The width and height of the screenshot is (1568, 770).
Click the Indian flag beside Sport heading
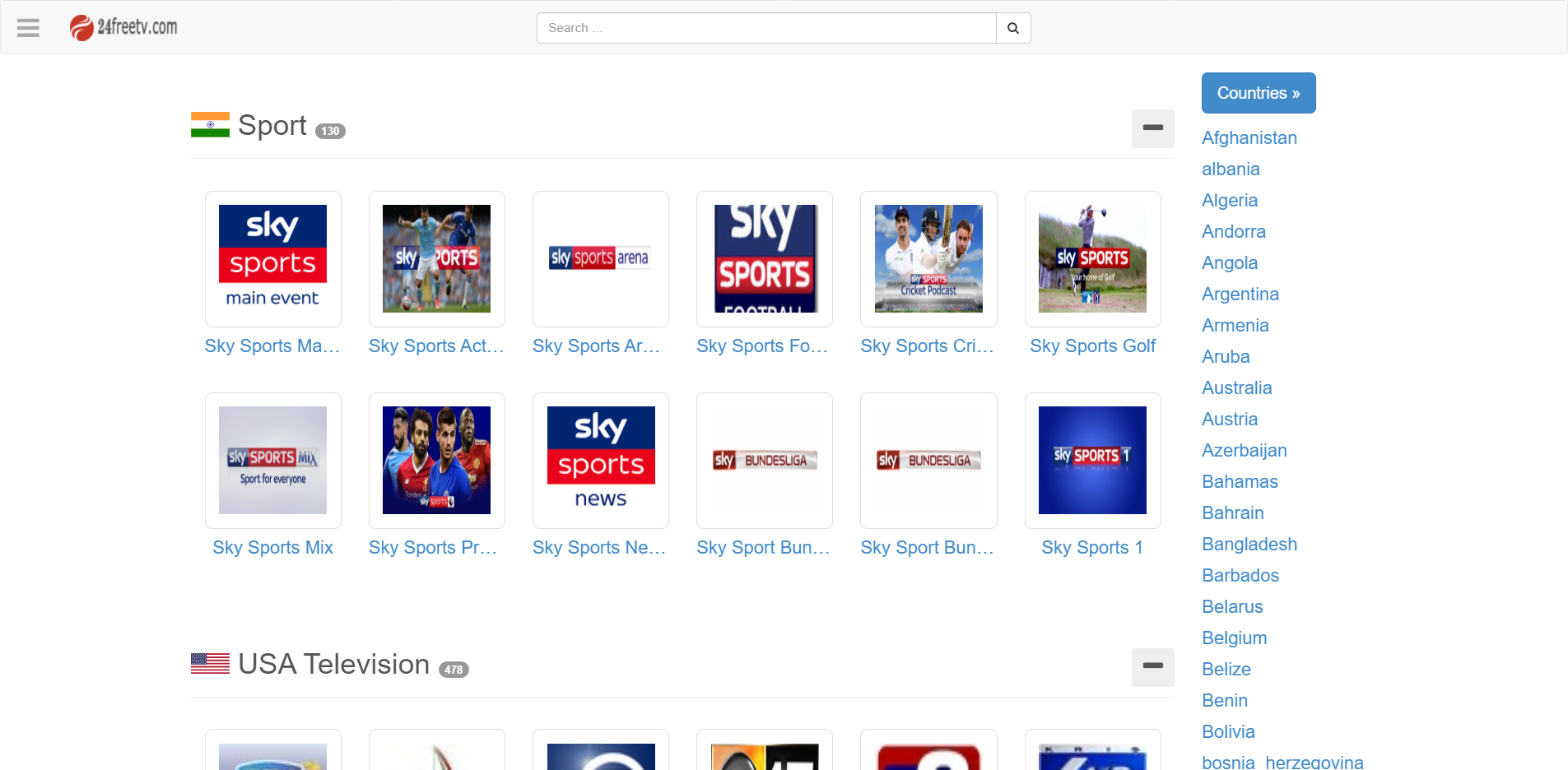coord(209,125)
